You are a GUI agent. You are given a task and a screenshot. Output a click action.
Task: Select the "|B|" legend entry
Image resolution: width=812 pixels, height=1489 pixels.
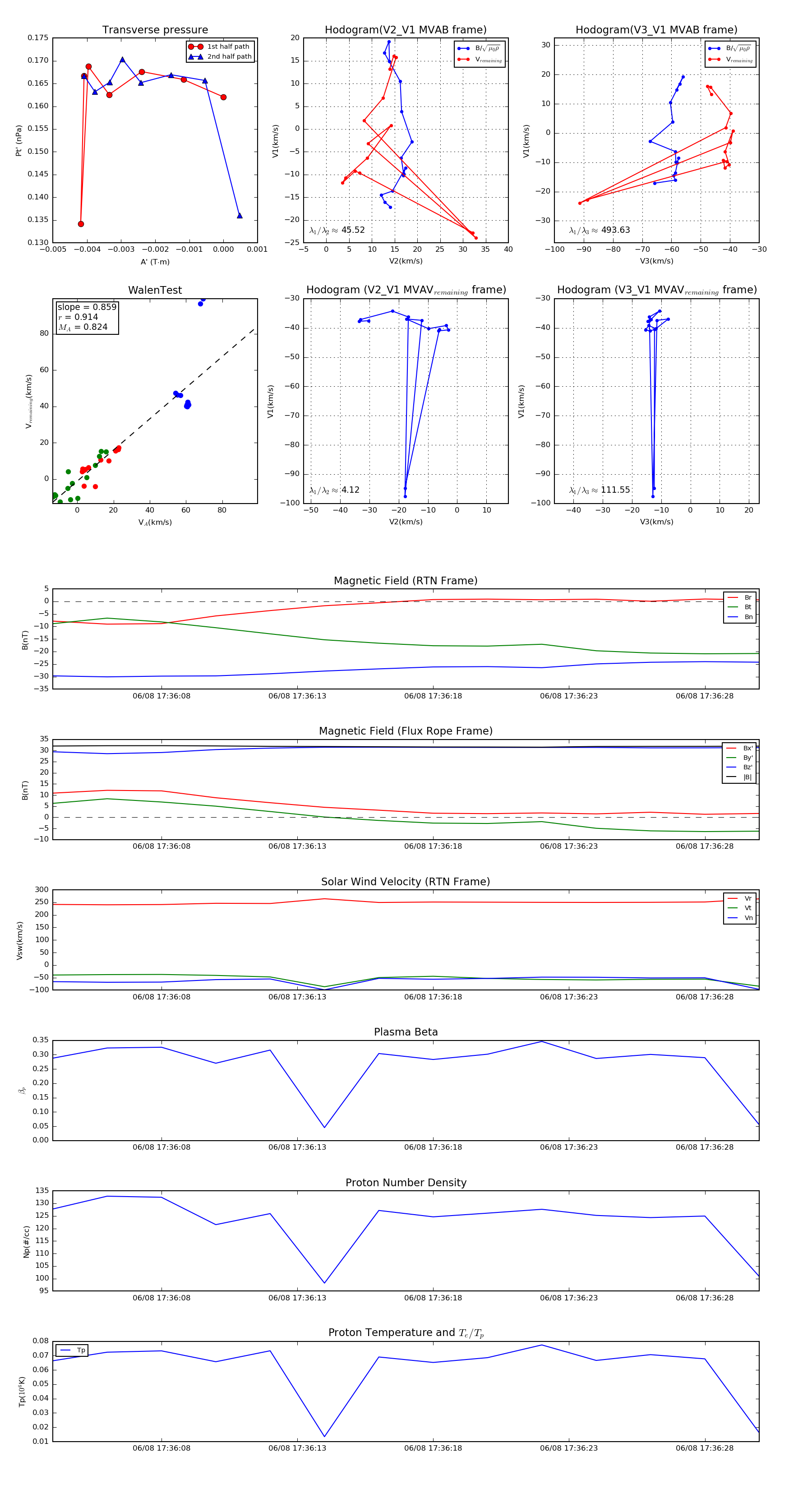[739, 777]
